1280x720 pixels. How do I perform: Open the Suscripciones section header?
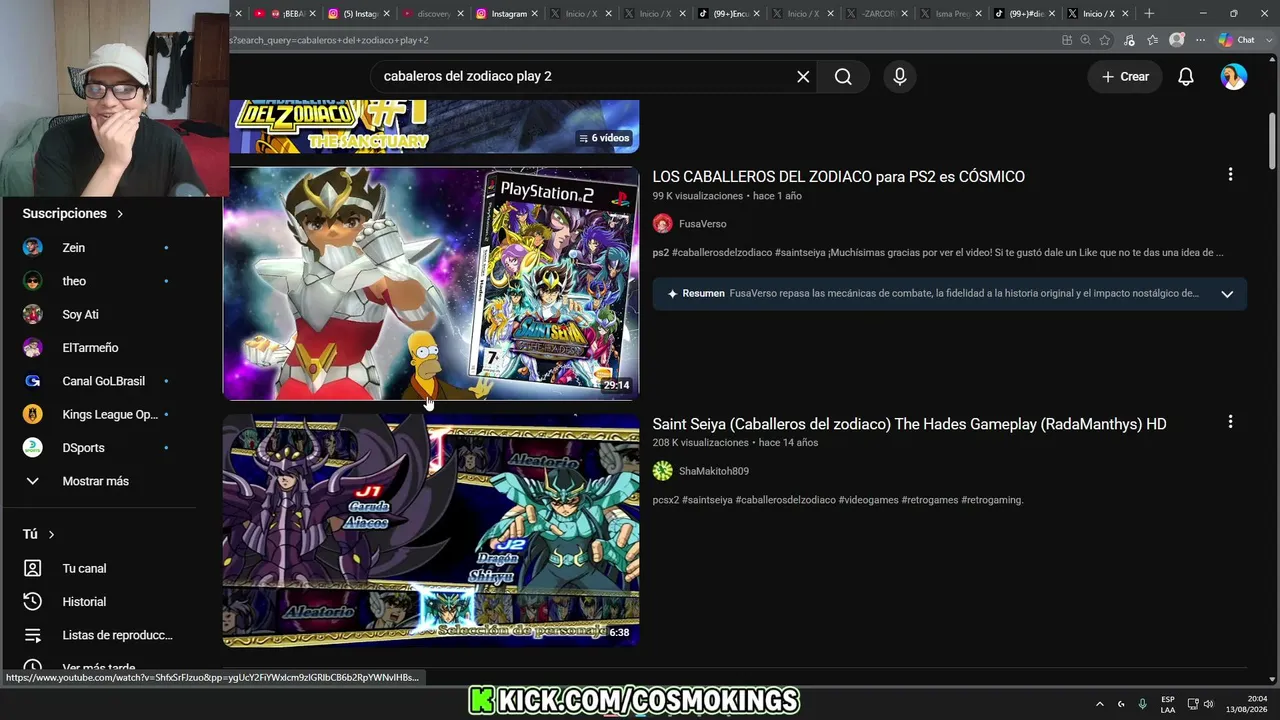click(73, 214)
